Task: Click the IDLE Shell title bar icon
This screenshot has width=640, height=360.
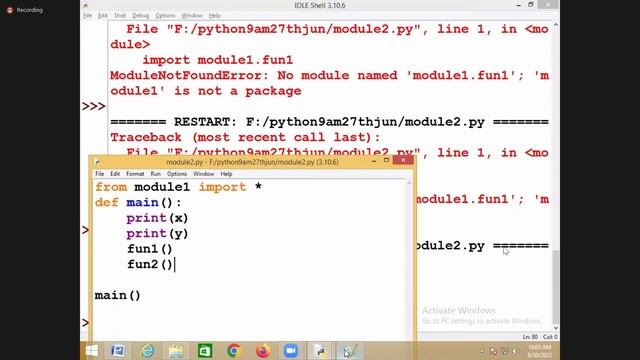Action: click(85, 6)
